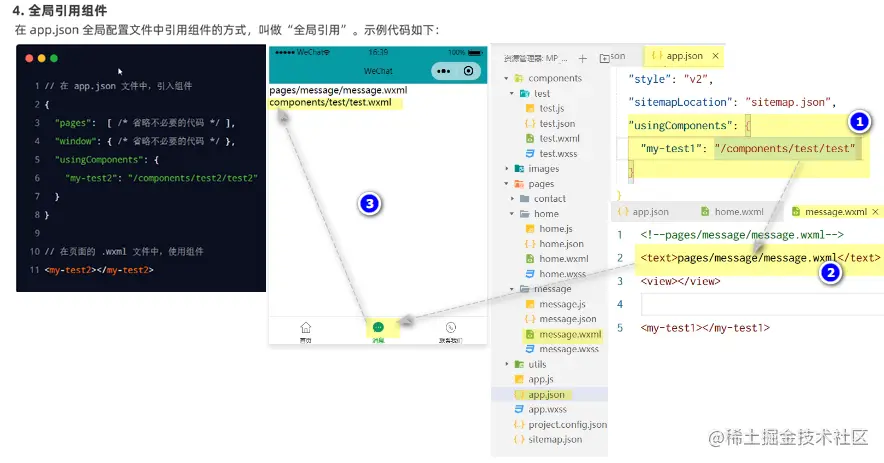Click the braces icon next to message.json

(x=530, y=319)
